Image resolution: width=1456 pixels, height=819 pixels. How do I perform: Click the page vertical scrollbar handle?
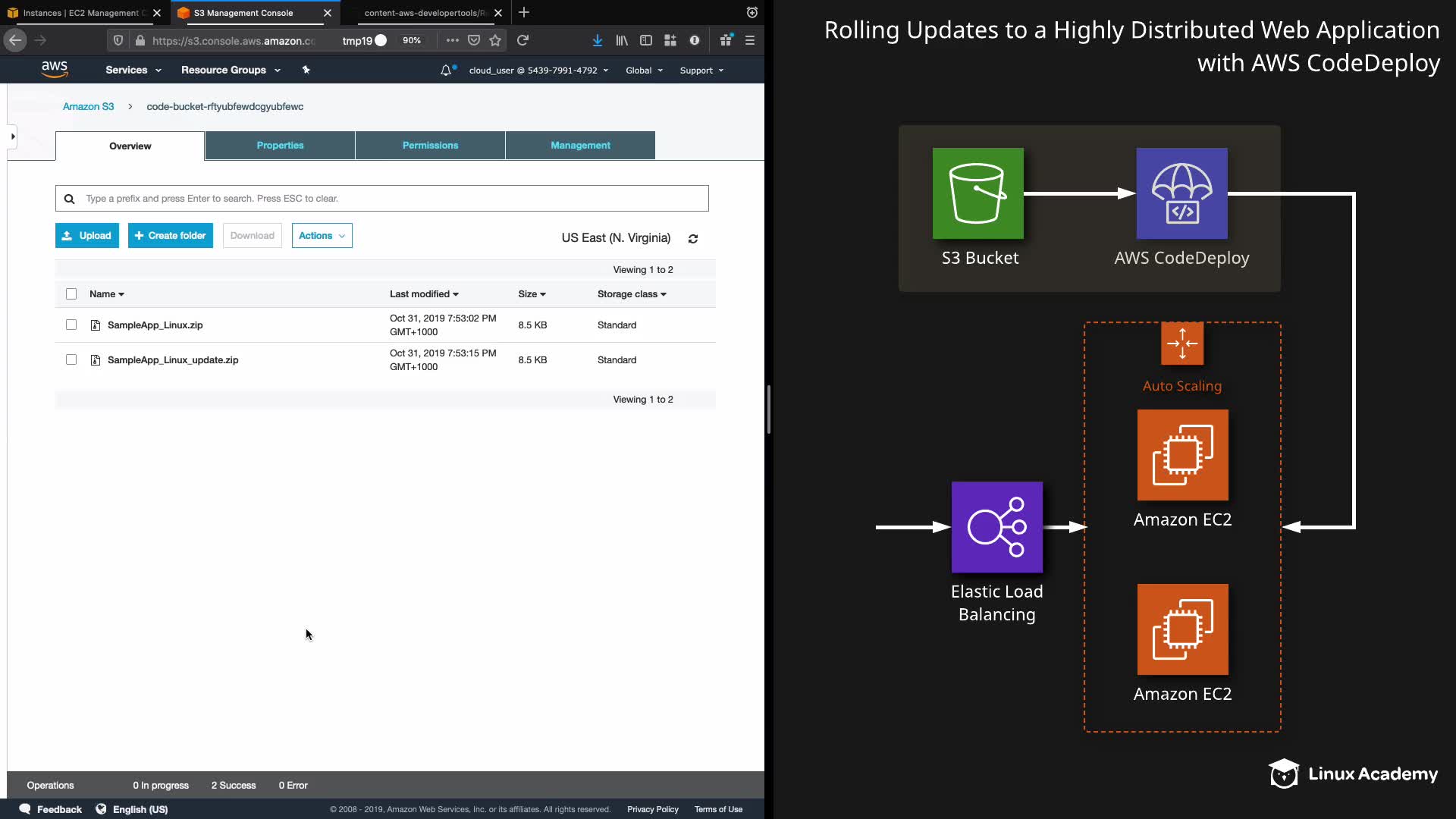click(x=768, y=409)
